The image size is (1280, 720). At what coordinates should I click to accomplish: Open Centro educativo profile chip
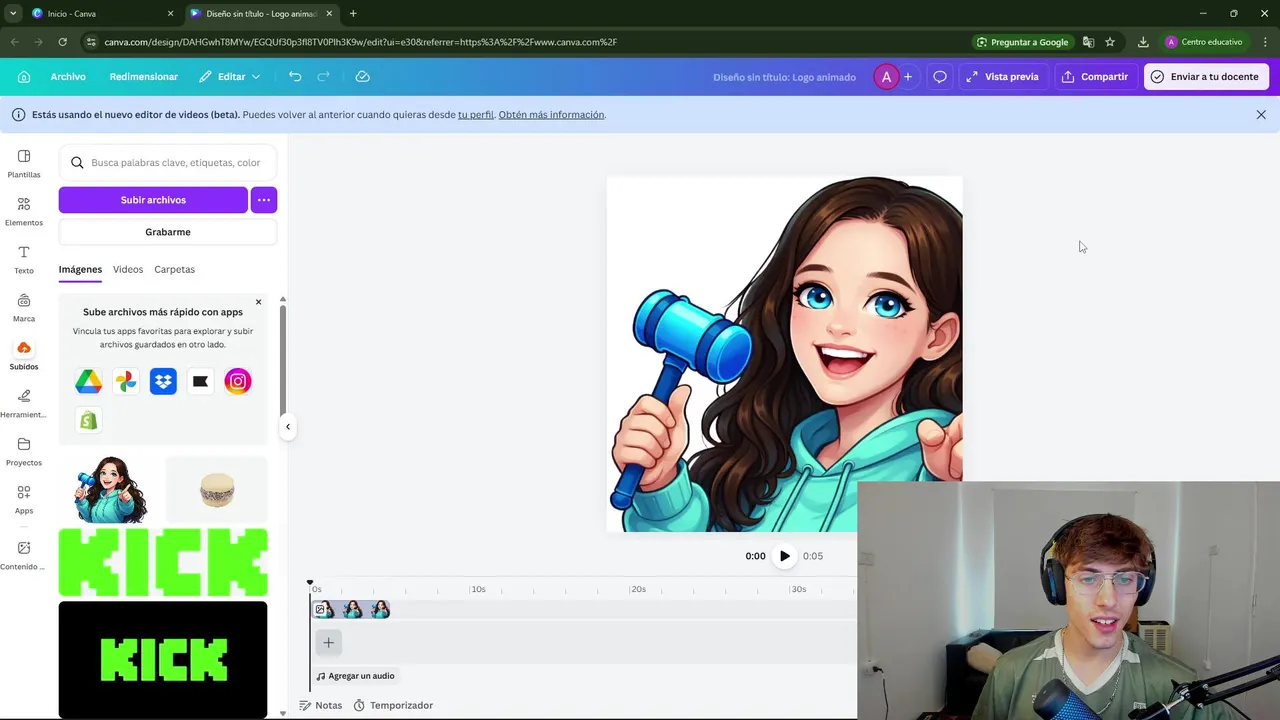point(1204,42)
